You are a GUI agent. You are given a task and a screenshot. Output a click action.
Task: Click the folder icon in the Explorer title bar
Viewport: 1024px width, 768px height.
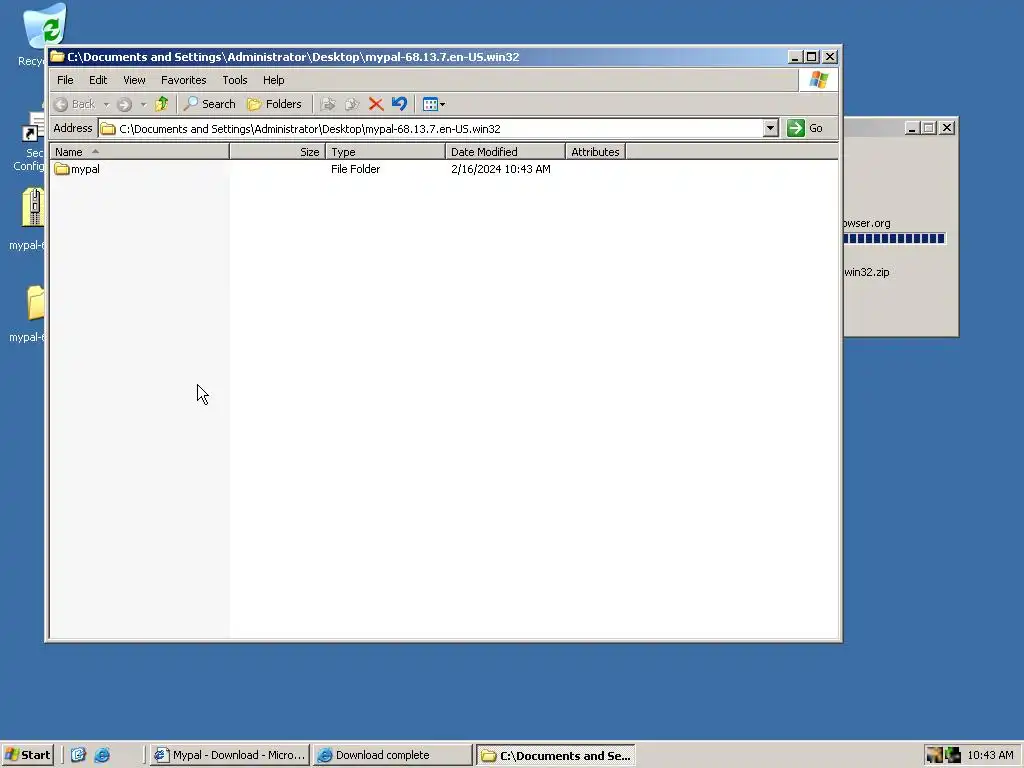point(57,57)
